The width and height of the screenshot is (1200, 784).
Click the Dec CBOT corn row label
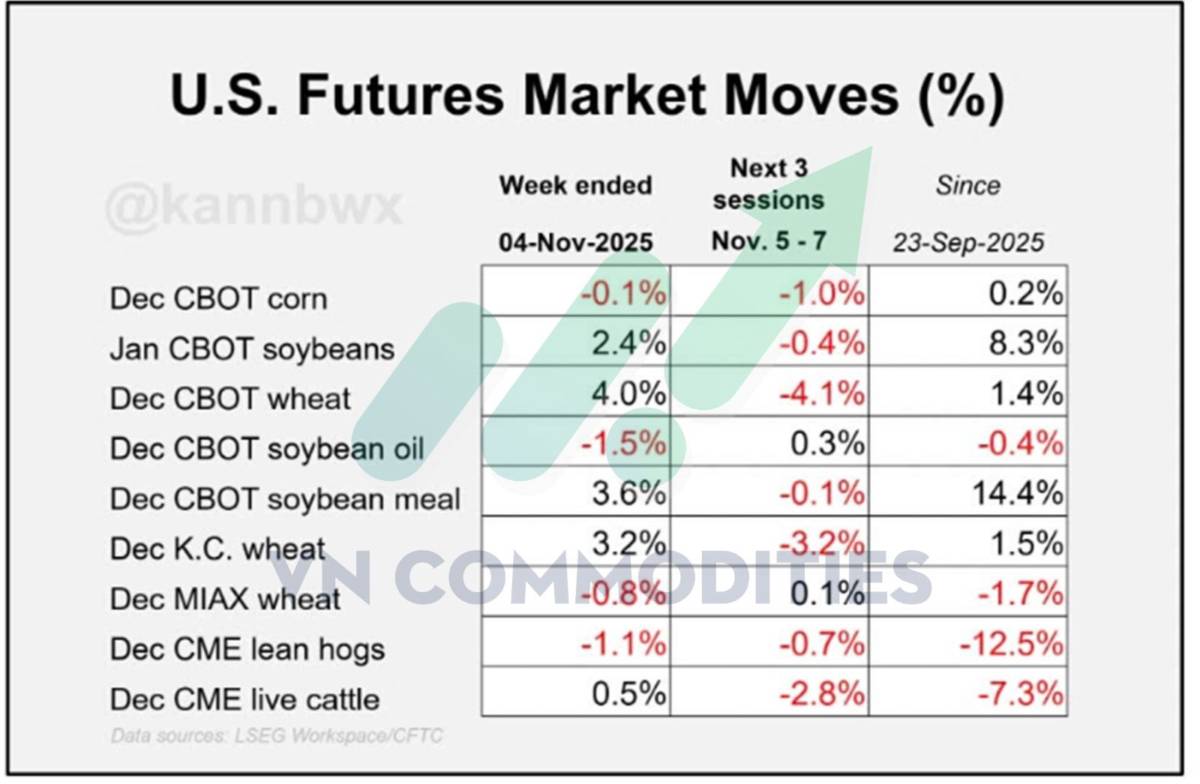(218, 298)
